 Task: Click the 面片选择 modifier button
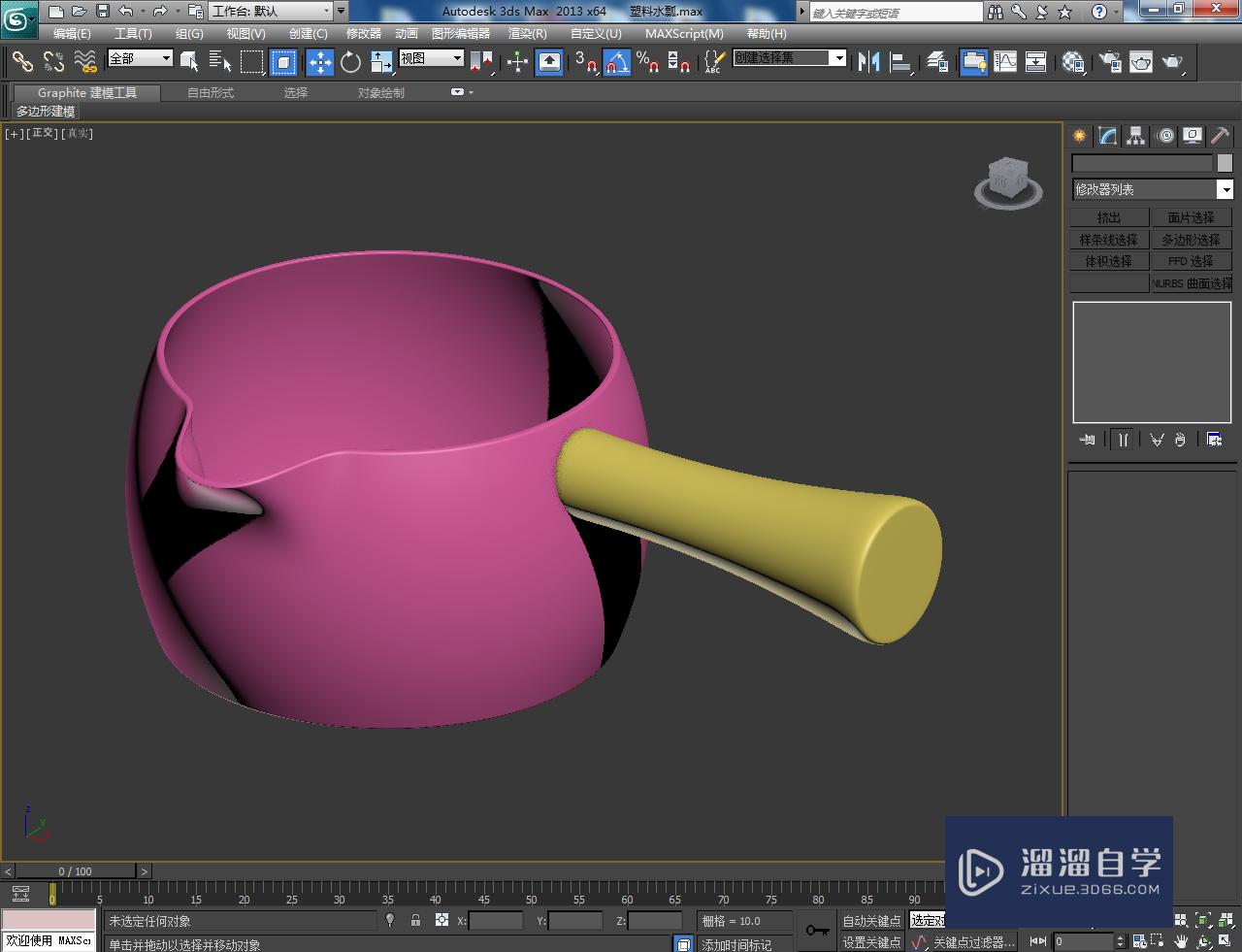(1192, 217)
